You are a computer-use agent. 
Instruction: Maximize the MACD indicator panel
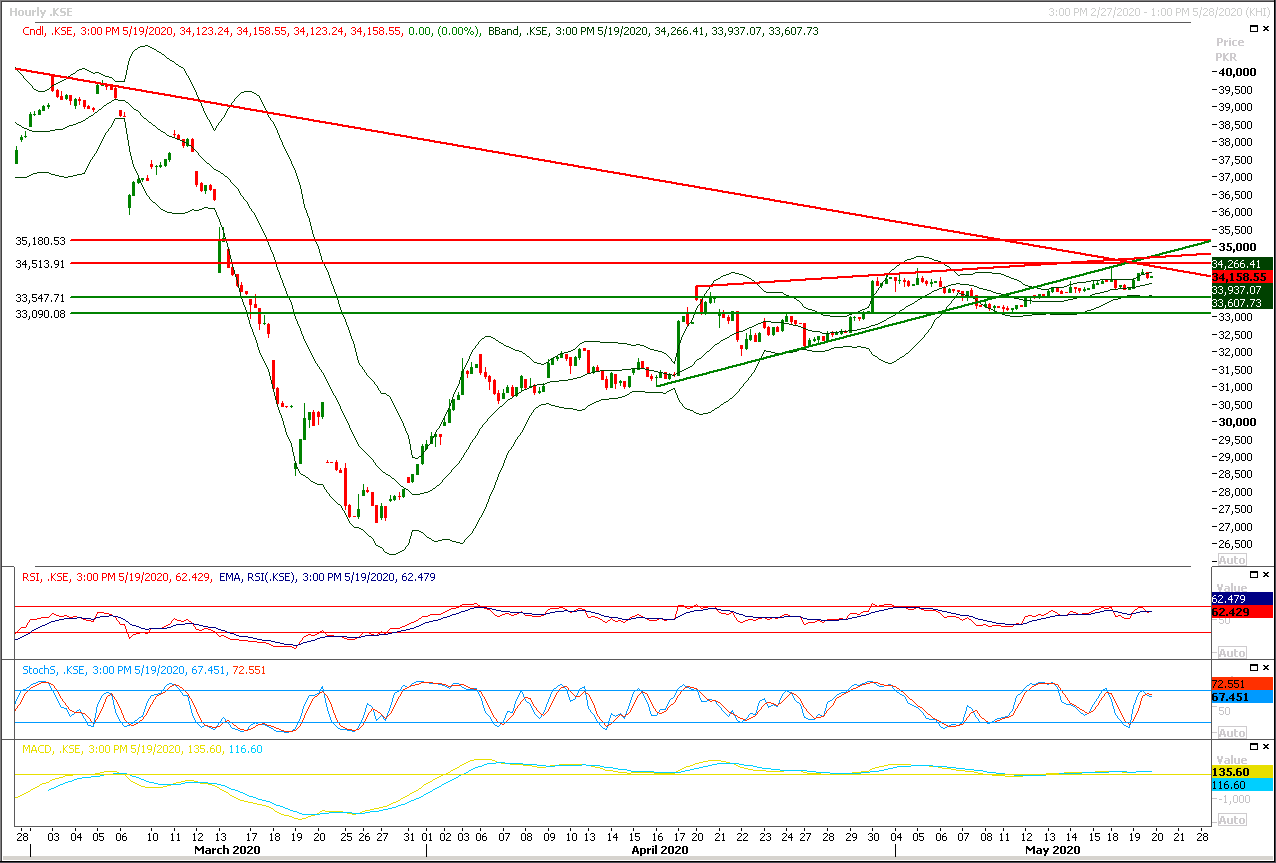click(1254, 746)
